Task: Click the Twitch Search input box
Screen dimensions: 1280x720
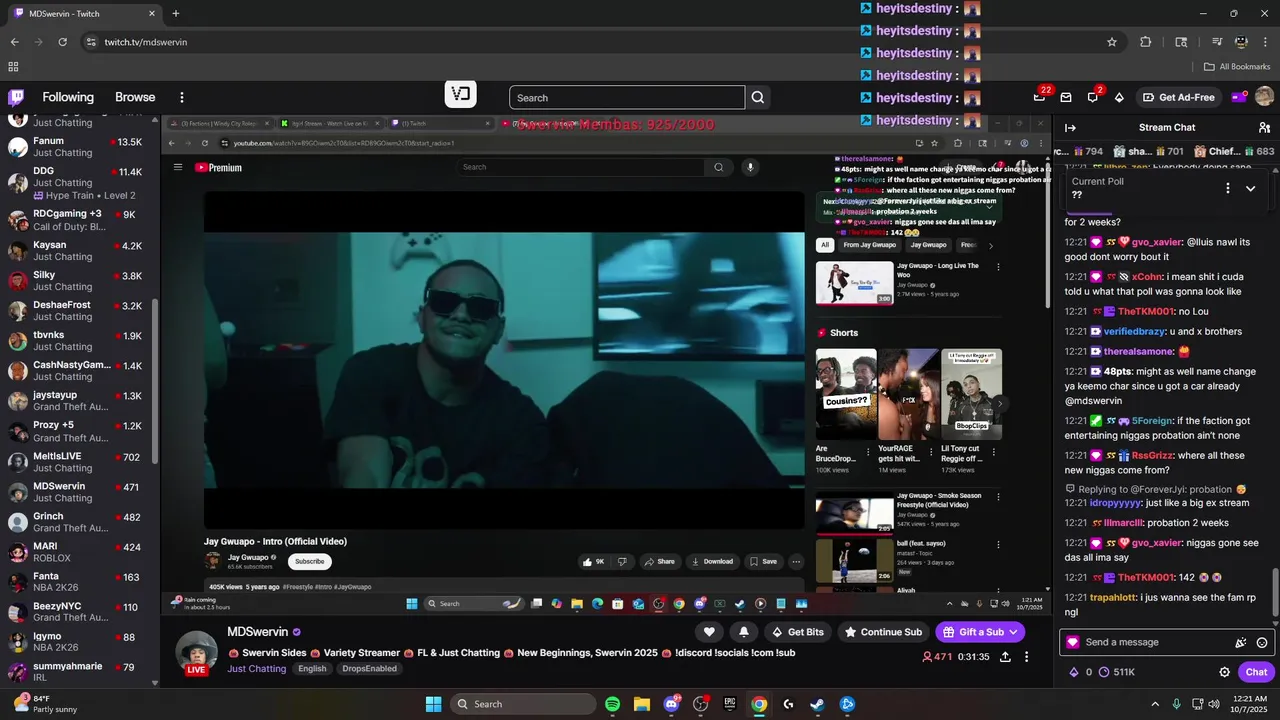Action: [x=627, y=97]
